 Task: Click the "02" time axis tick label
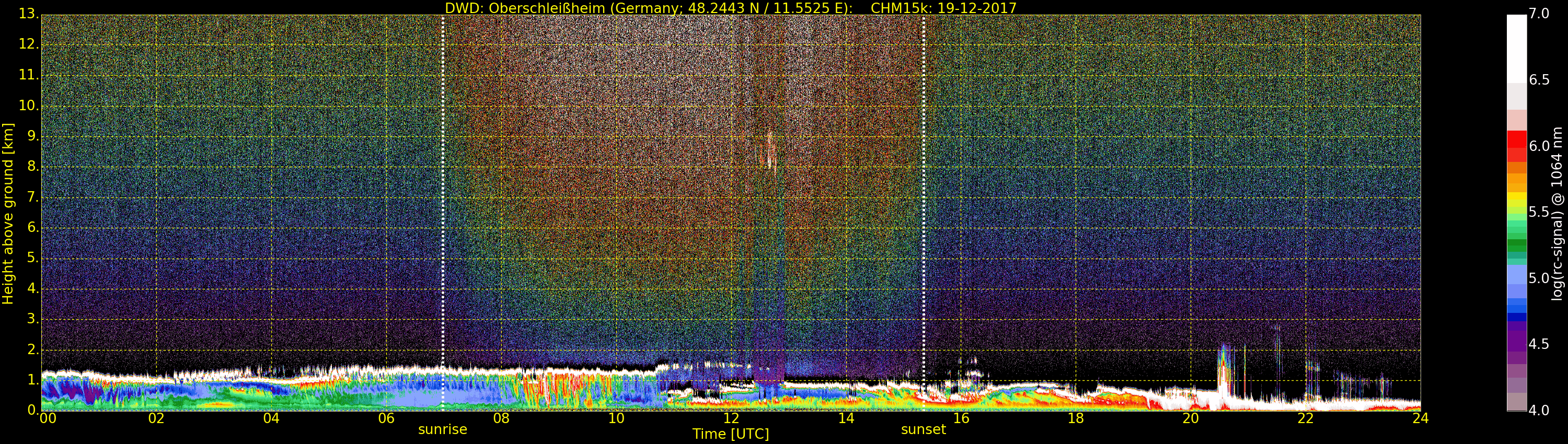(x=156, y=418)
